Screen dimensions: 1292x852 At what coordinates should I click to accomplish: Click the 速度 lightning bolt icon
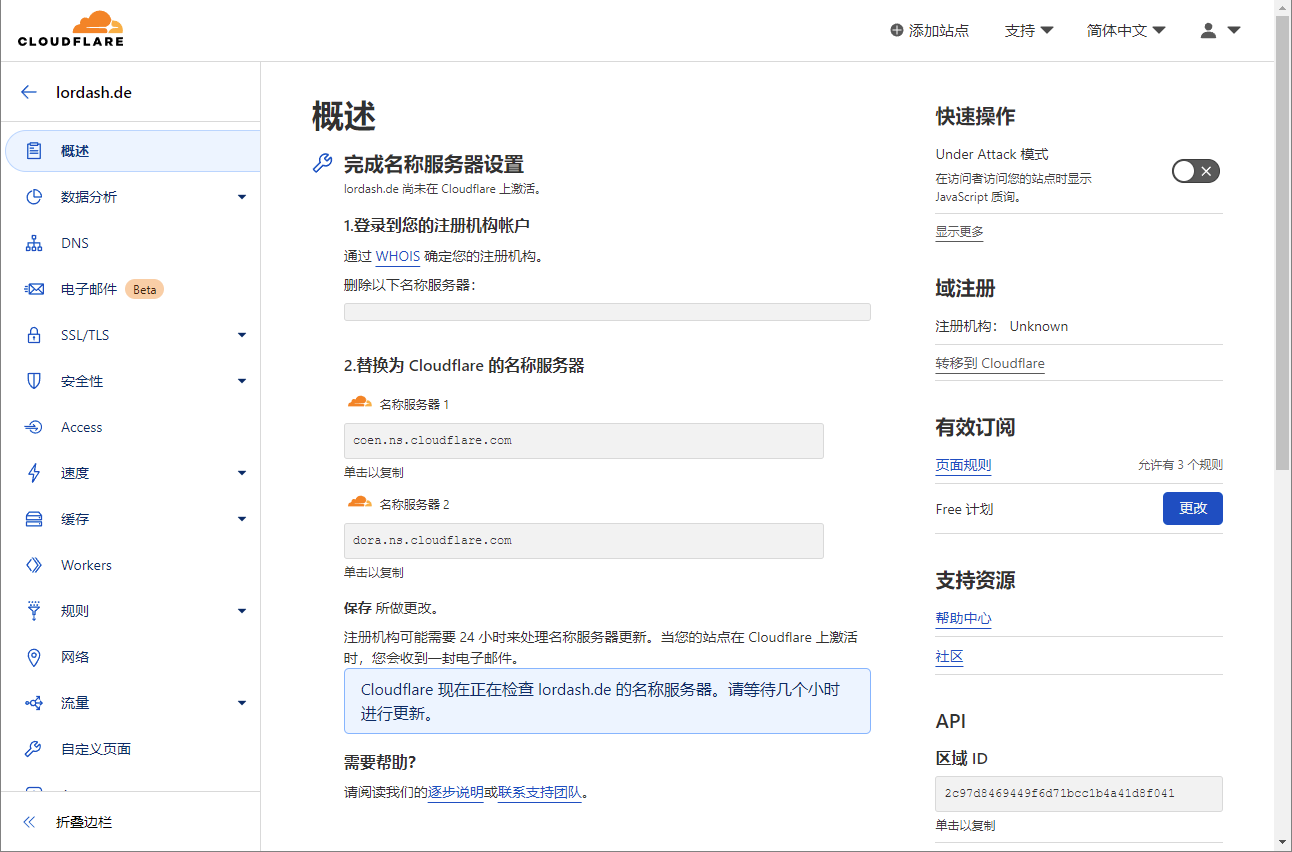pyautogui.click(x=34, y=473)
